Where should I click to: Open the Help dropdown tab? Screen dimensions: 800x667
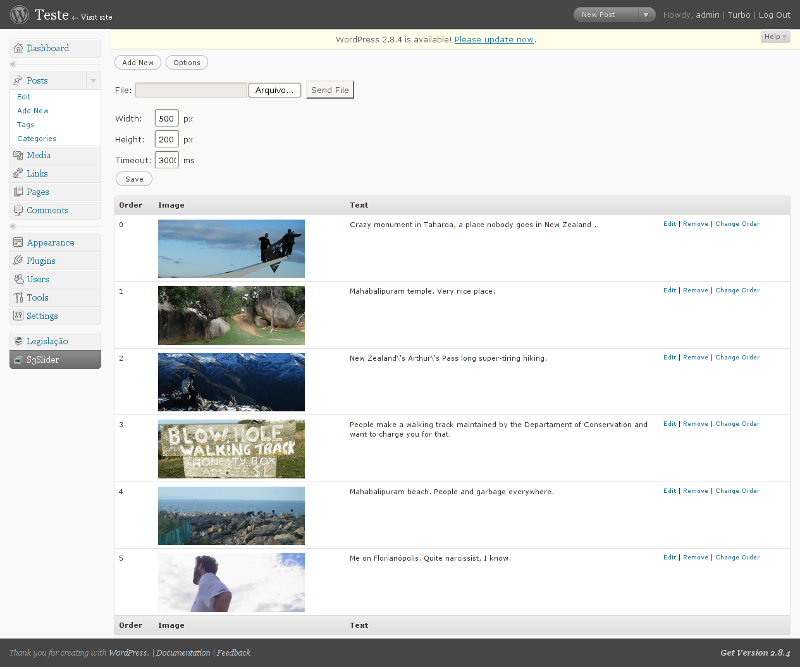(775, 37)
